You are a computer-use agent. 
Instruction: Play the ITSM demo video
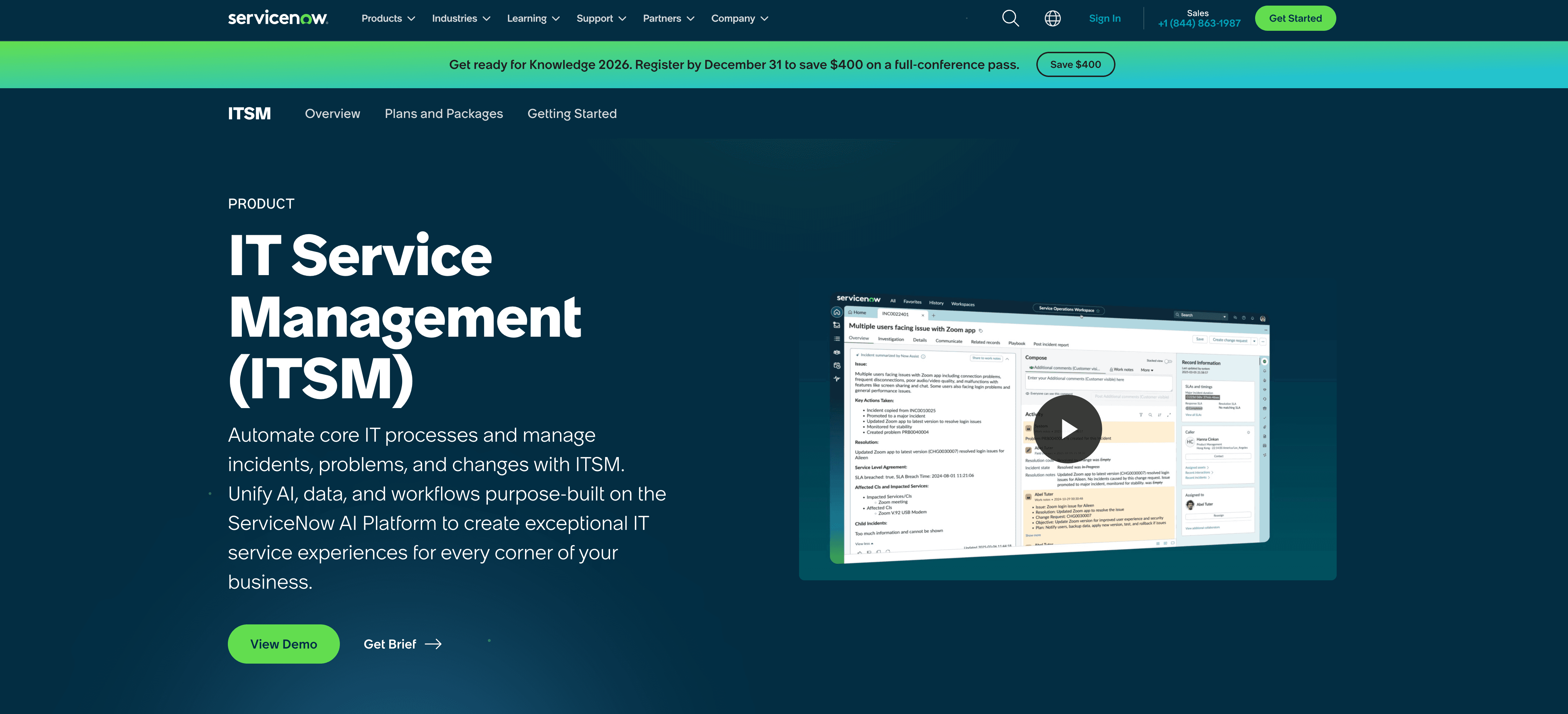pyautogui.click(x=1067, y=428)
